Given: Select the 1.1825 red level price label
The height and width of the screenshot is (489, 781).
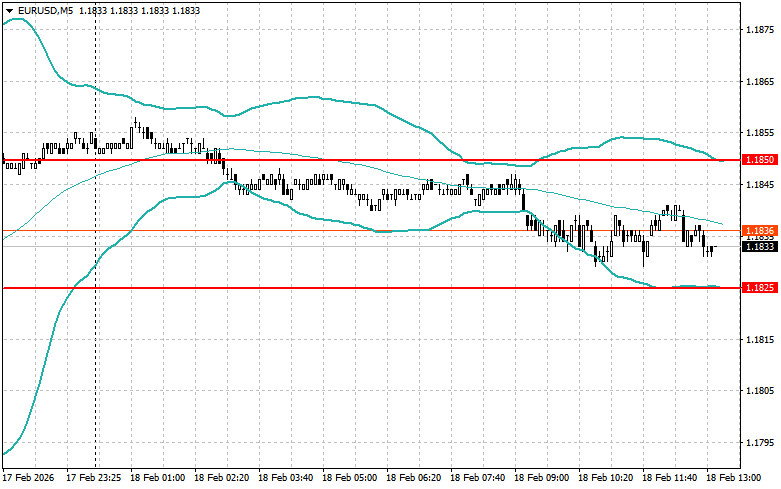Looking at the screenshot, I should pos(760,288).
